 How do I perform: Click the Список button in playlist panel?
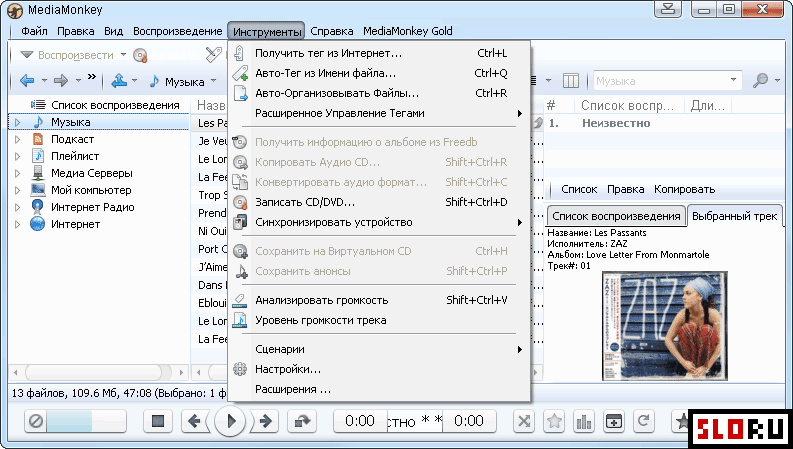(579, 190)
